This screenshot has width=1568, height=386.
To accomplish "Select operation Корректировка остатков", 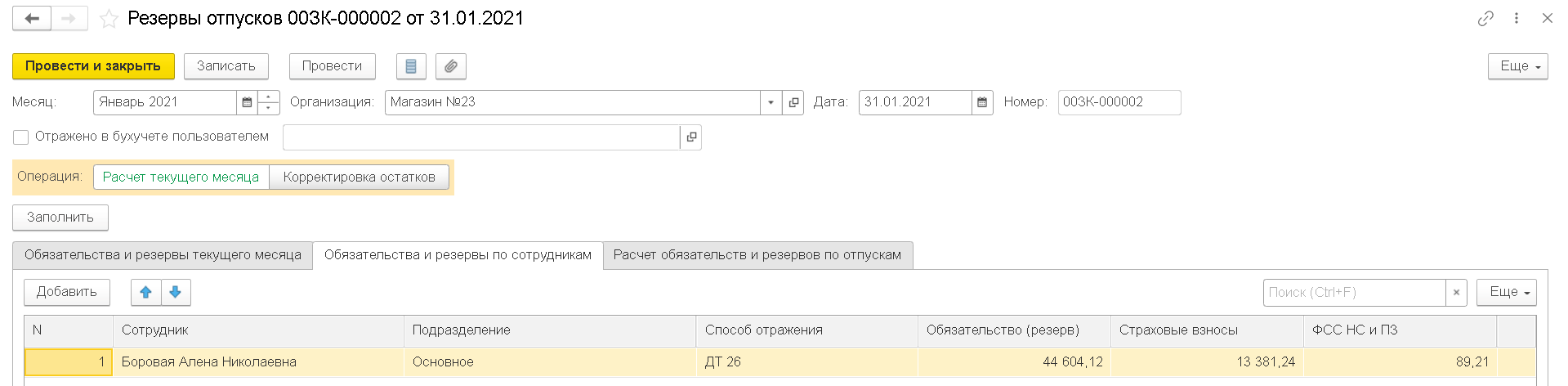I will click(360, 177).
